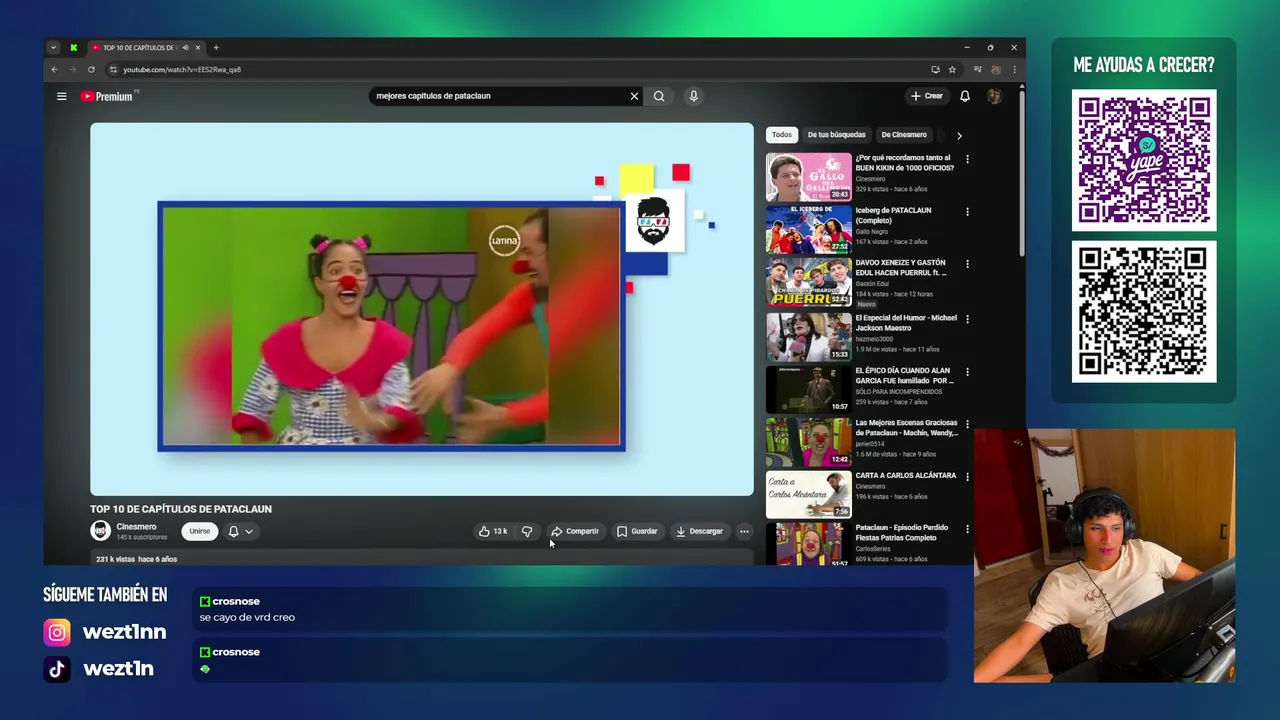Open the account avatar menu
The width and height of the screenshot is (1280, 720).
994,96
